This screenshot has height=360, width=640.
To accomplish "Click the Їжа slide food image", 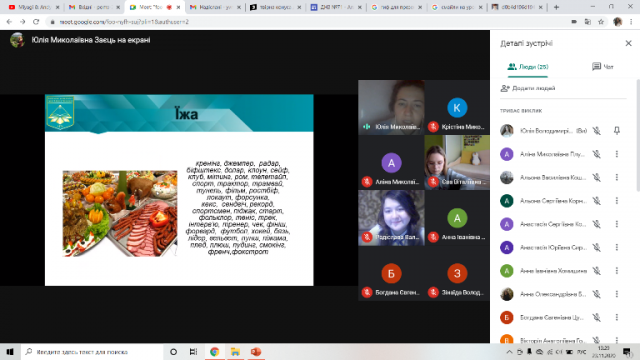I will [120, 213].
